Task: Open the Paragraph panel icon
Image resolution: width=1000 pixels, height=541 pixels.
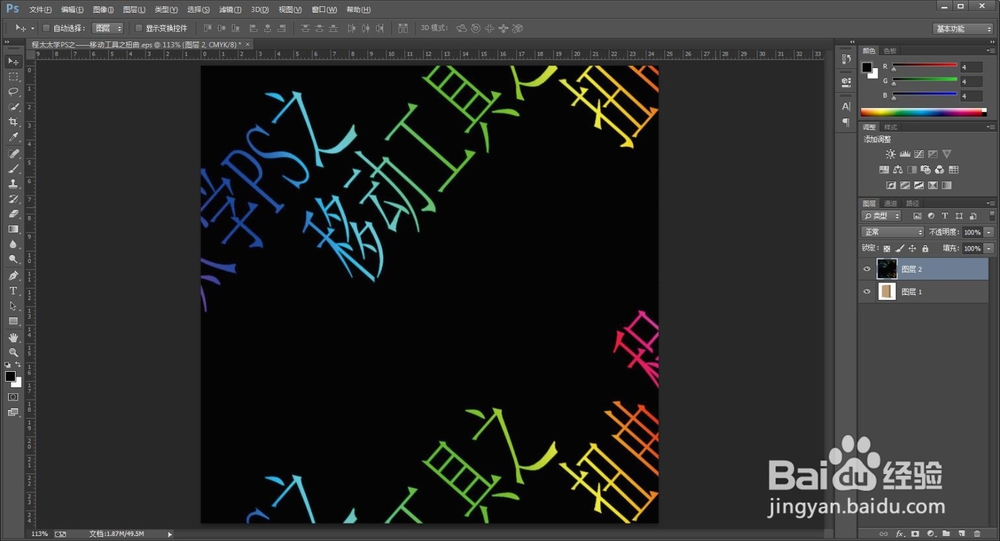Action: (846, 122)
